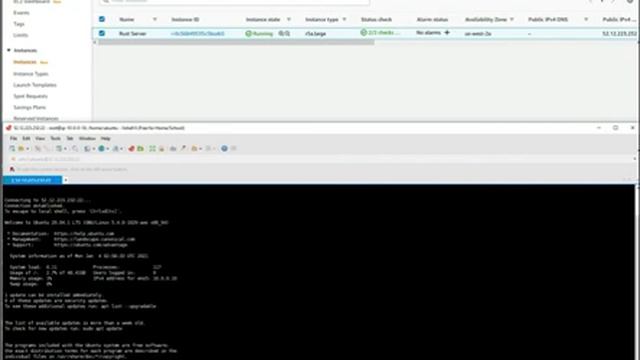
Task: Click the font icon in Xshell toolbar
Action: click(116, 149)
